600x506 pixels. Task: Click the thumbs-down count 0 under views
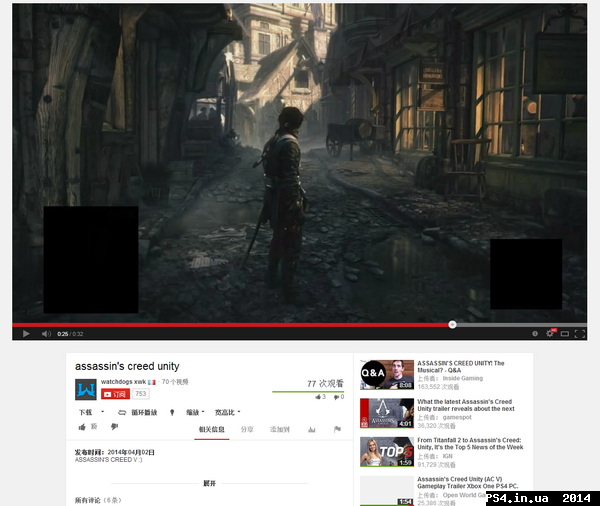point(339,397)
